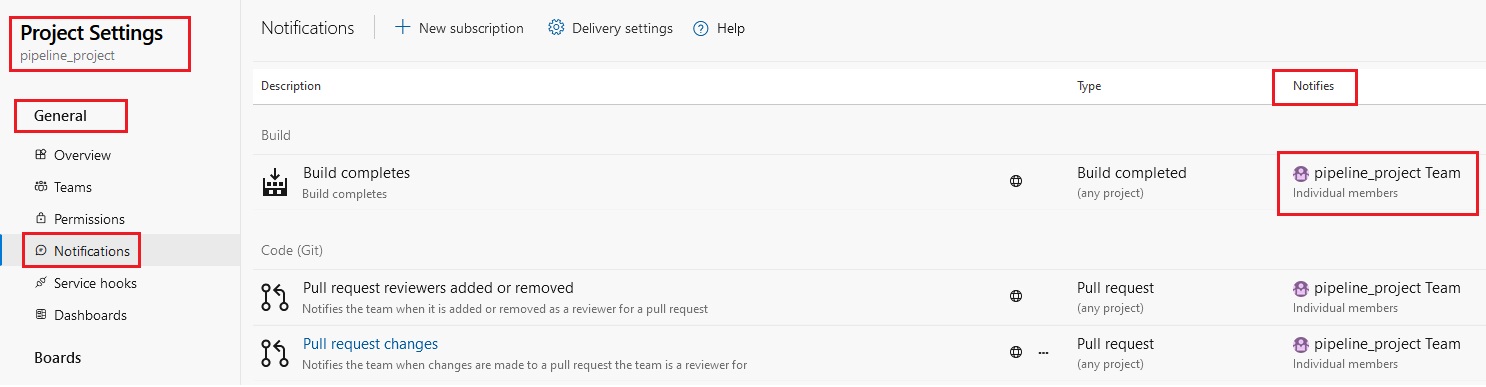Screen dimensions: 1486x387
Task: Click the 'Notifies the team when changes are made' description
Action: pyautogui.click(x=525, y=365)
